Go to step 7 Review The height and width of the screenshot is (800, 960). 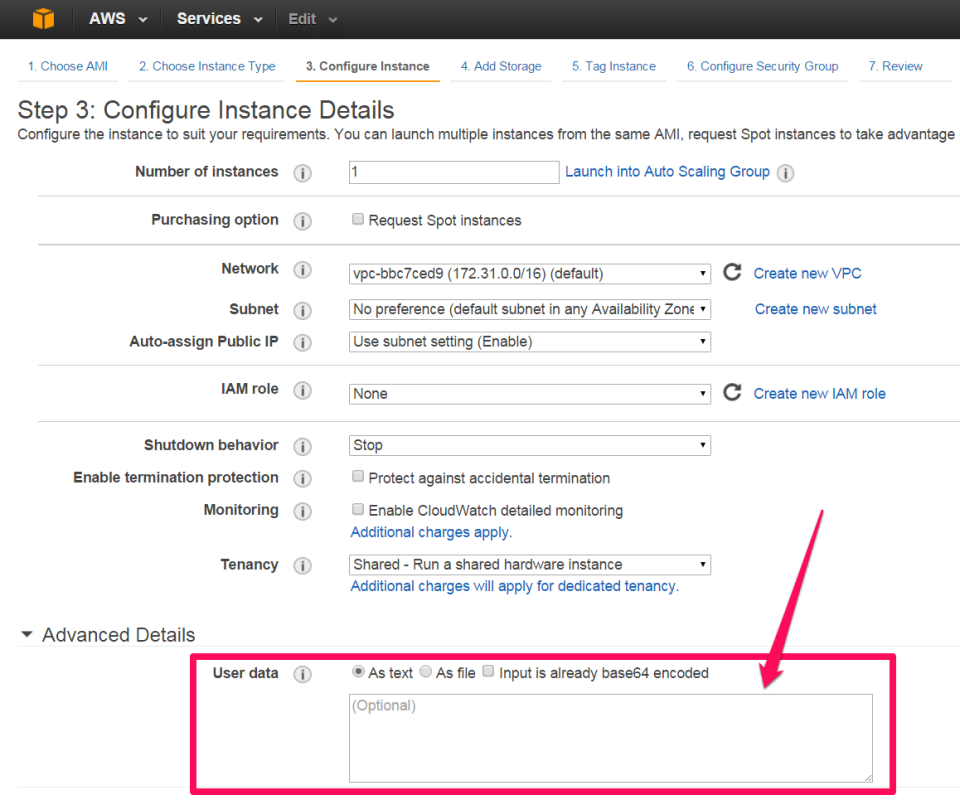click(896, 66)
